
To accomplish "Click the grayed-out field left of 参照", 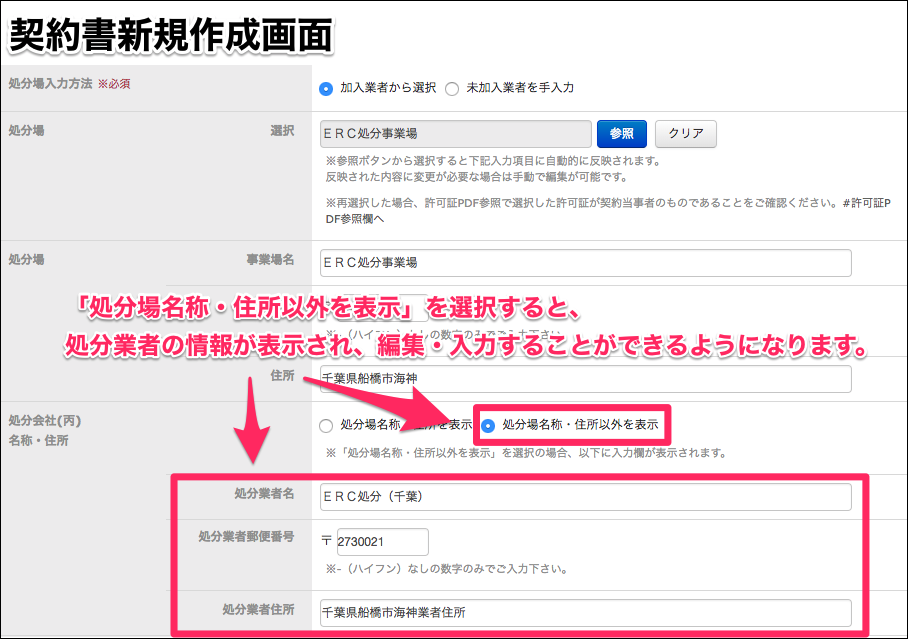I will point(454,134).
